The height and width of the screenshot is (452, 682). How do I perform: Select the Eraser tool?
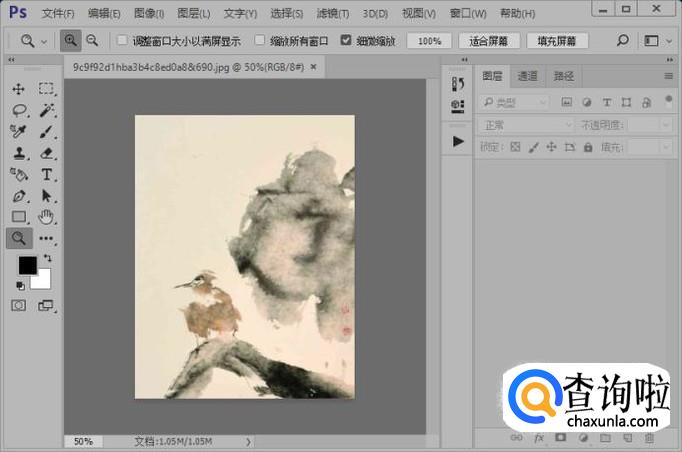click(46, 153)
